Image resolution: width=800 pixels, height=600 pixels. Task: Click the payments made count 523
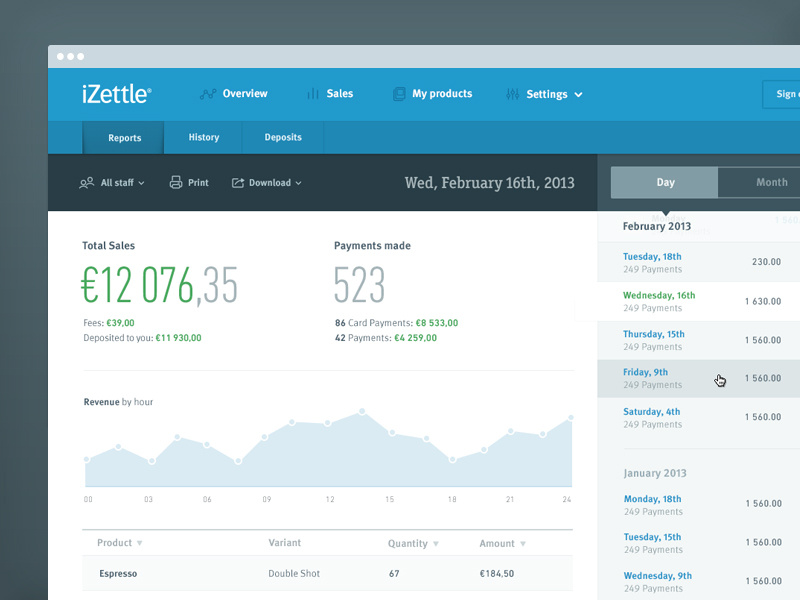point(359,285)
